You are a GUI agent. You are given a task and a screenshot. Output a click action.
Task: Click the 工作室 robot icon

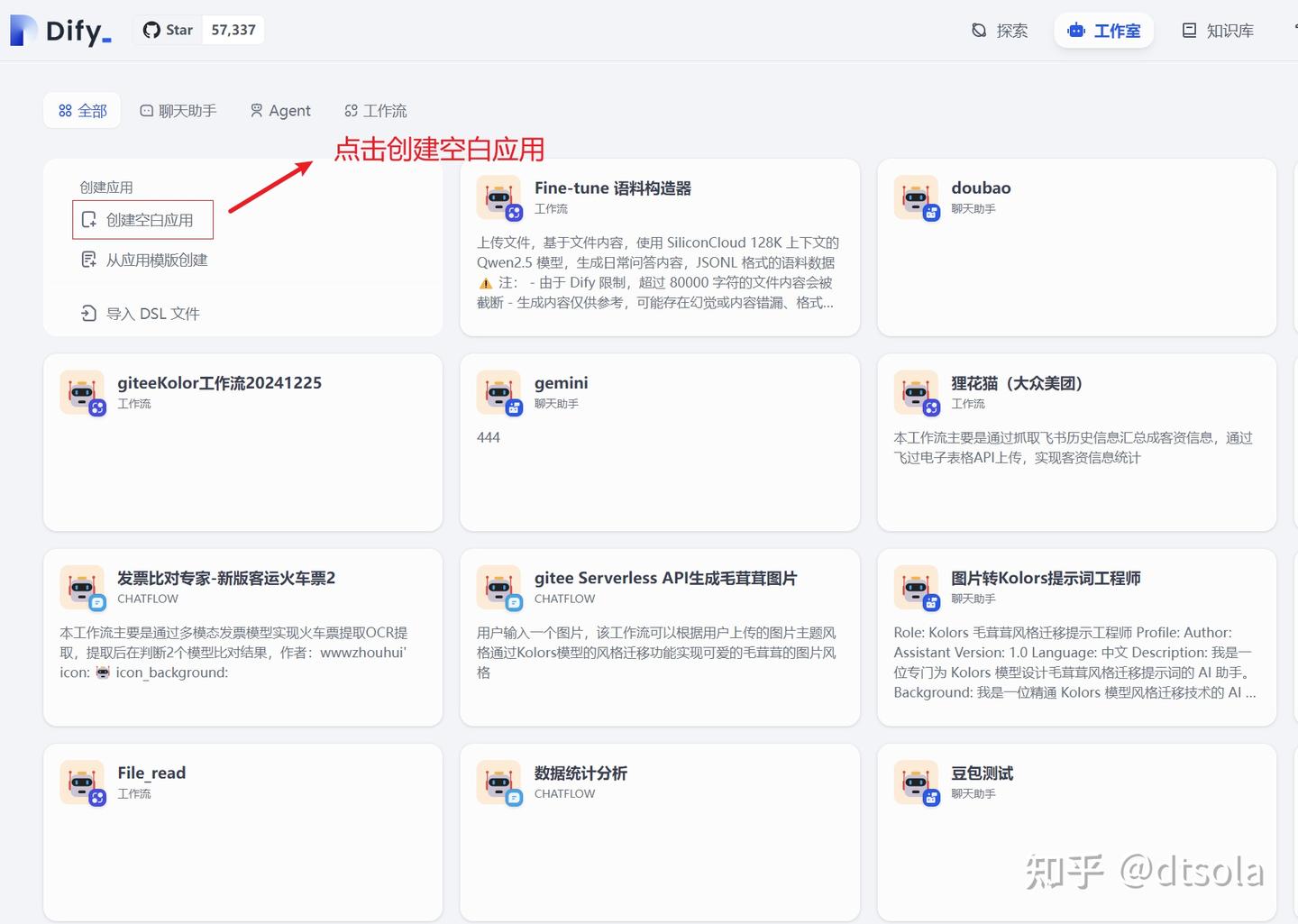point(1075,31)
